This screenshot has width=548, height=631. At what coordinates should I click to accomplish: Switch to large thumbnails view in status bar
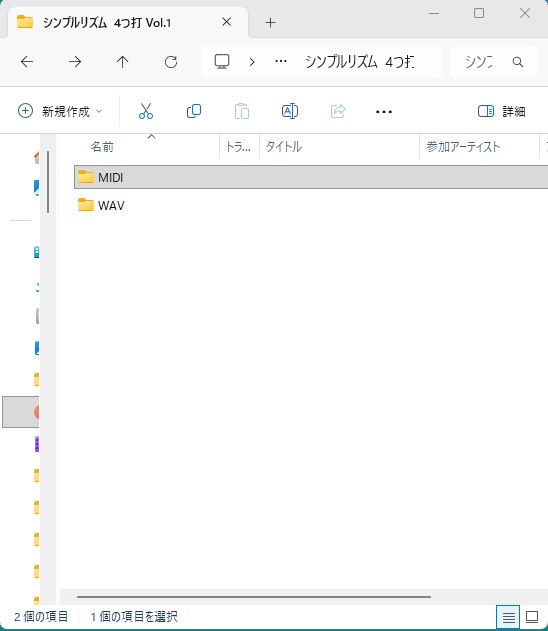click(532, 617)
